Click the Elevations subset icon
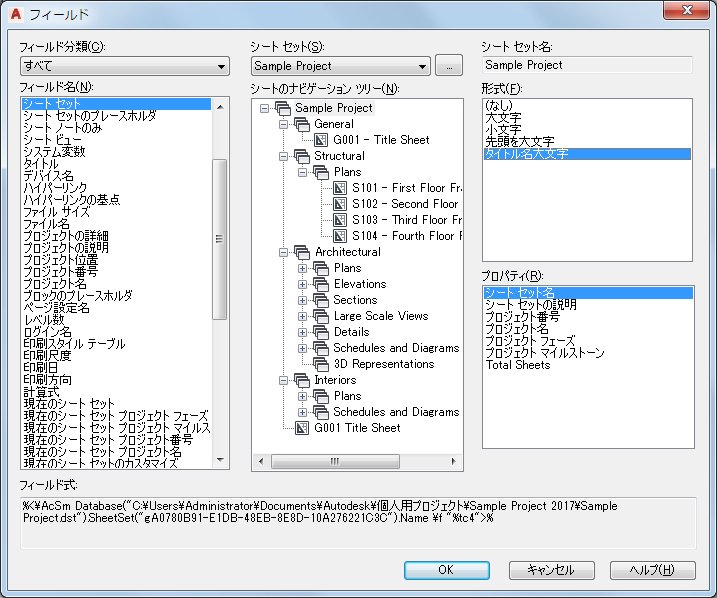Screen dimensions: 717x598 [x=321, y=284]
